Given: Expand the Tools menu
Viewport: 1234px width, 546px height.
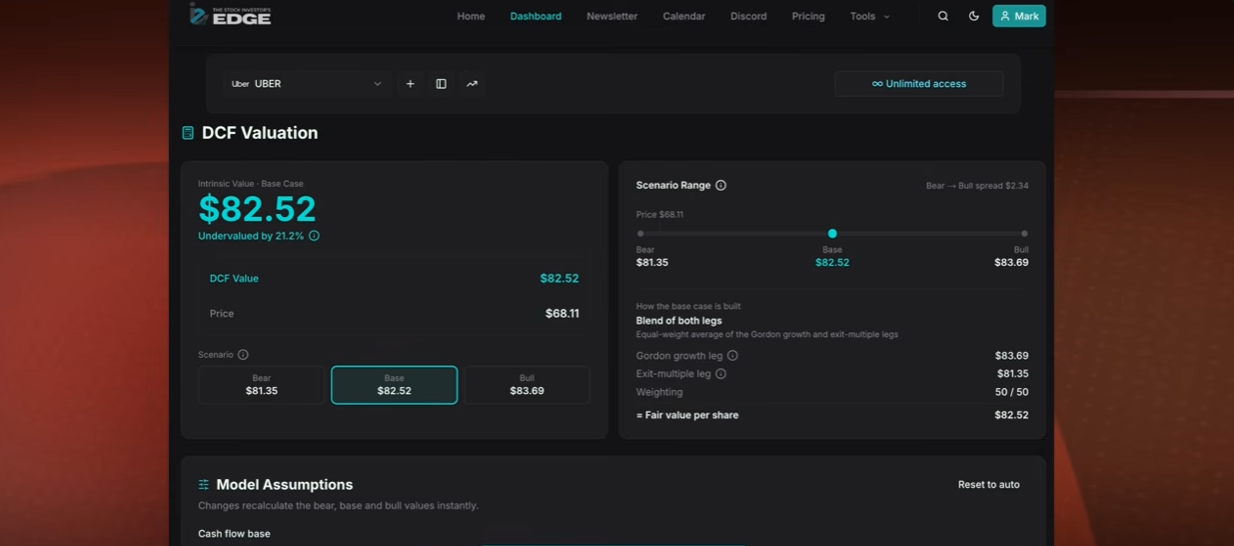Looking at the screenshot, I should point(869,16).
